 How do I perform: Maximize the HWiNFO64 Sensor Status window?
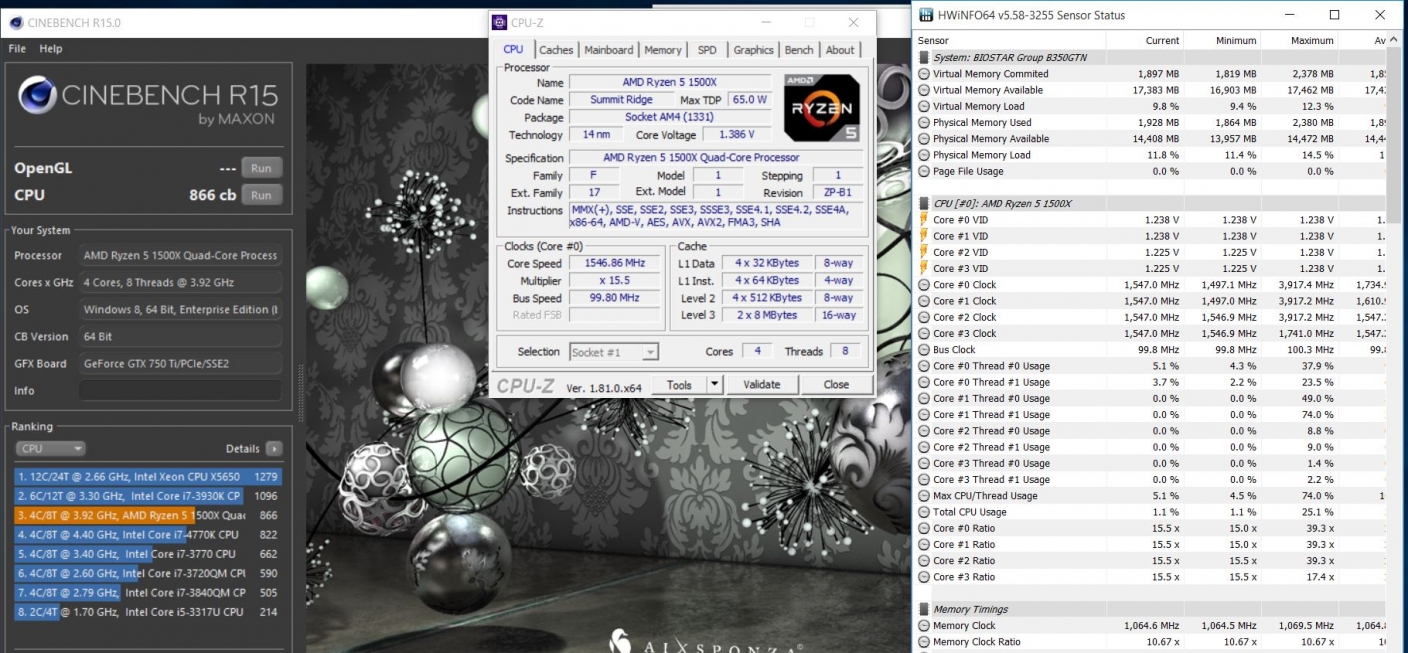point(1334,15)
